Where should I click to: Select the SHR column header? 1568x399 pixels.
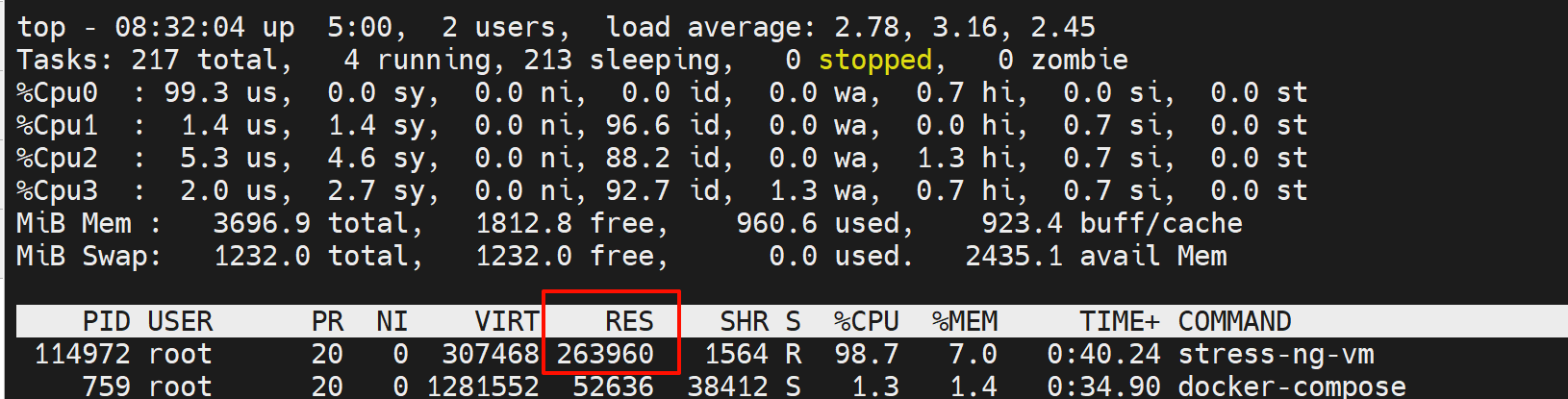coord(743,321)
